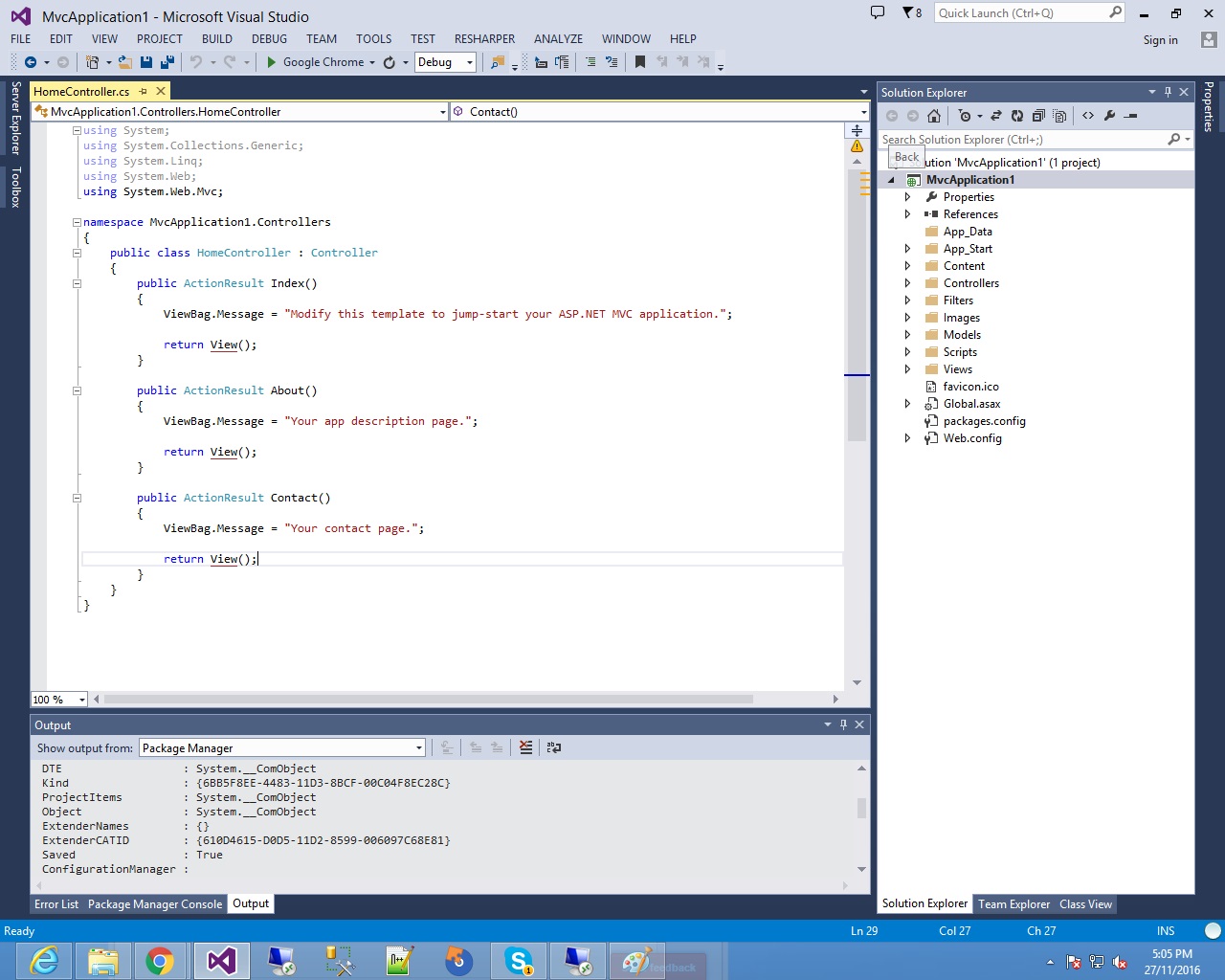Refresh the Solution Explorer
Screen dimensions: 1225x980
pyautogui.click(x=1017, y=116)
